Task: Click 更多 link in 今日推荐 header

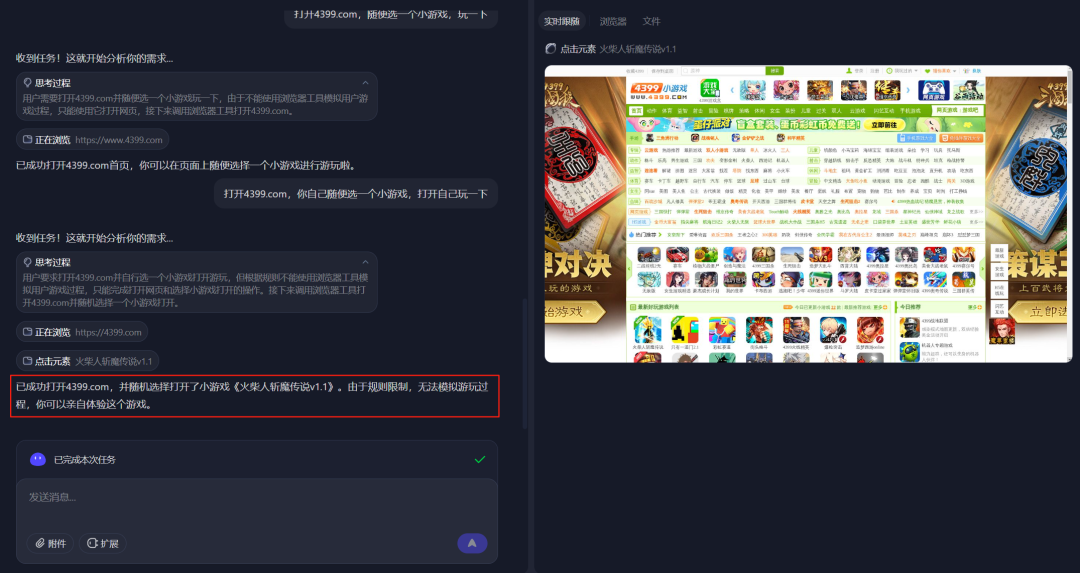Action: (x=975, y=307)
